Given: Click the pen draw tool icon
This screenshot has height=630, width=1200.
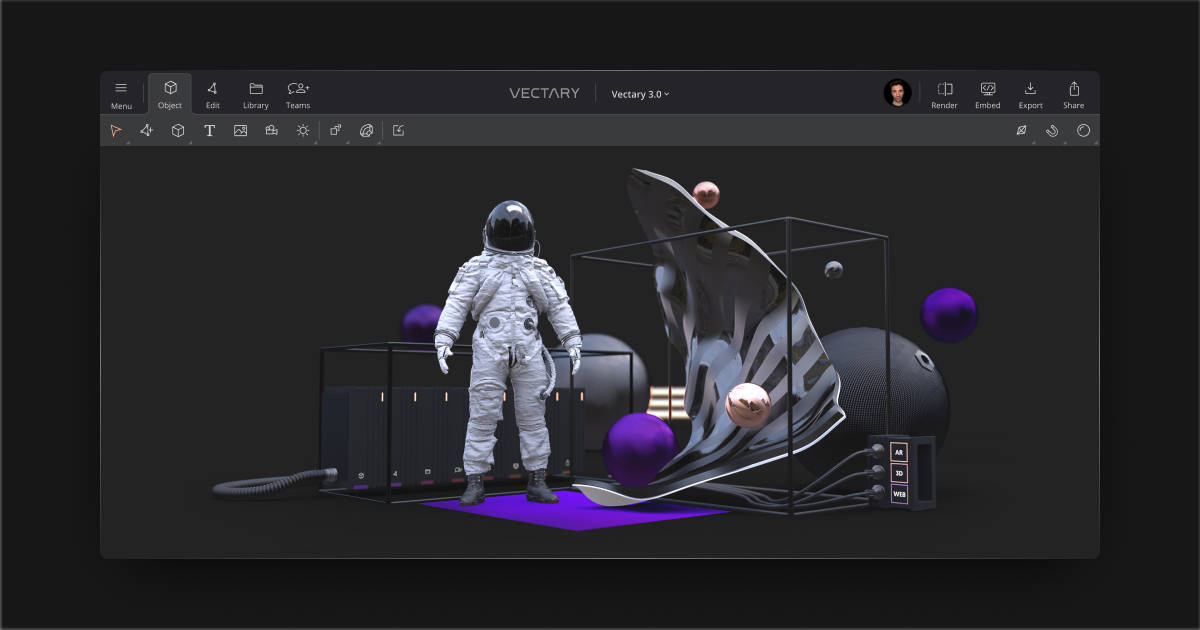Looking at the screenshot, I should pyautogui.click(x=146, y=130).
